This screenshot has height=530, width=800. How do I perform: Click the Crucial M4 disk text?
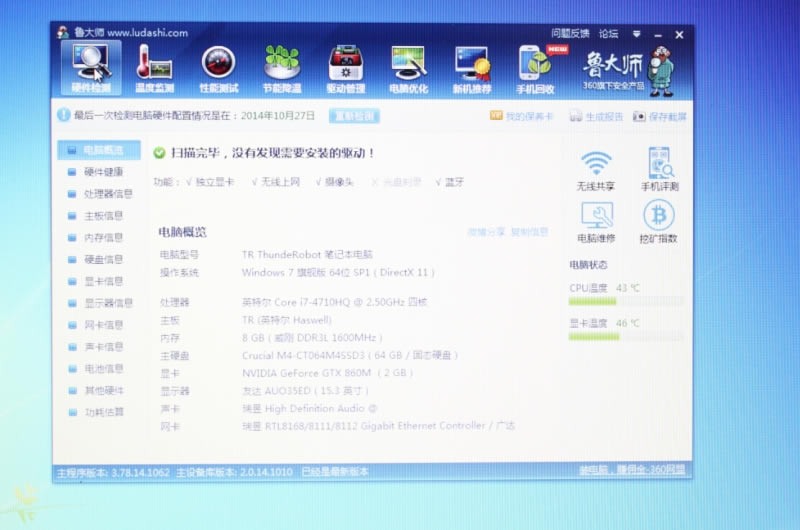[x=350, y=356]
